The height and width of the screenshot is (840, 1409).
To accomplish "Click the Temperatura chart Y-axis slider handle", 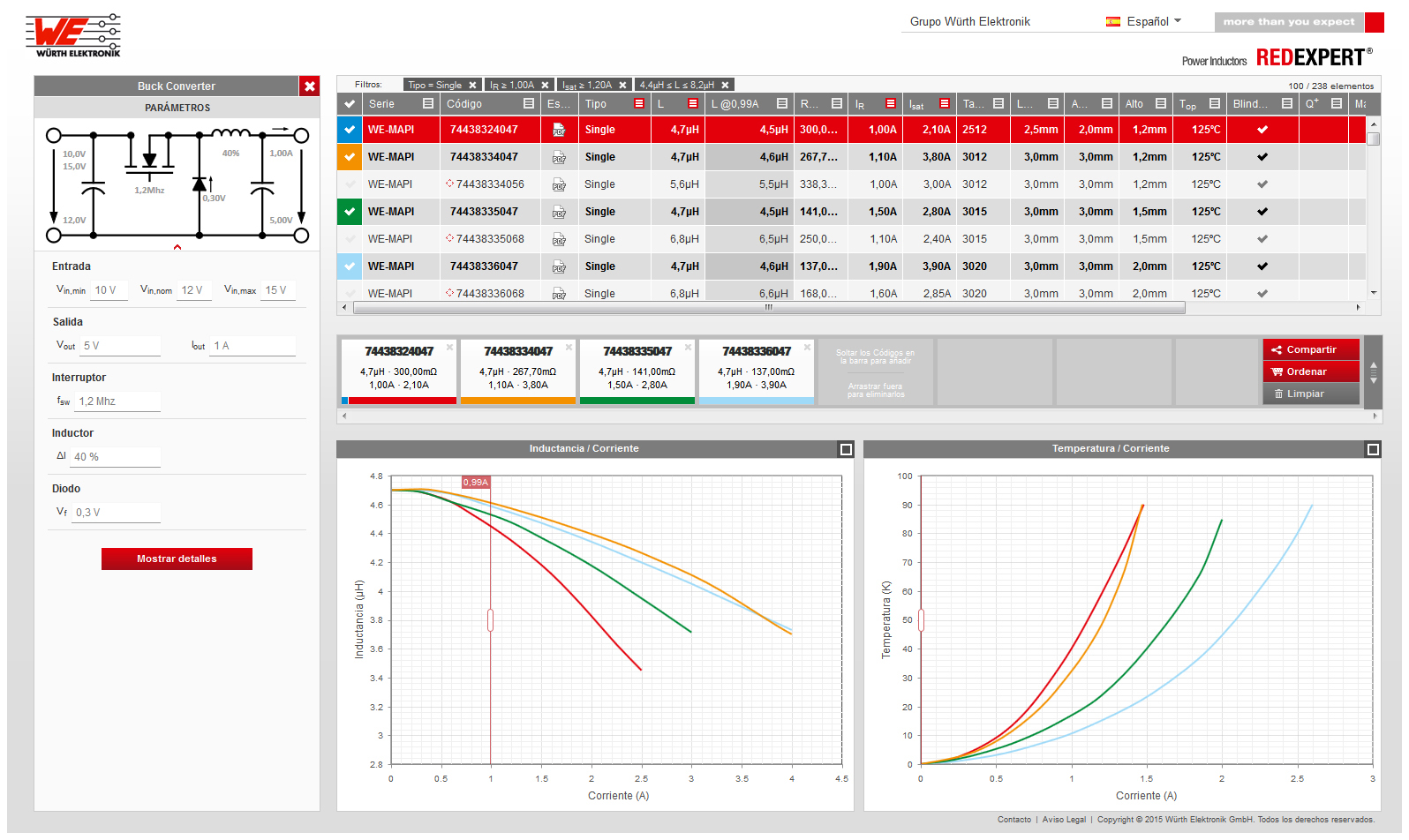I will pyautogui.click(x=921, y=620).
